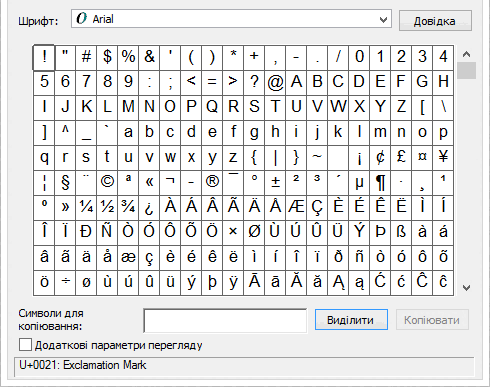Select the capital Ć with acute
The image size is (490, 387).
(x=380, y=282)
